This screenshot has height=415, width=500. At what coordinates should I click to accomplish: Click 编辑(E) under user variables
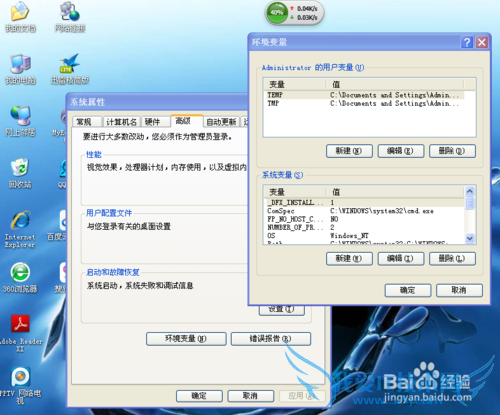pos(401,151)
